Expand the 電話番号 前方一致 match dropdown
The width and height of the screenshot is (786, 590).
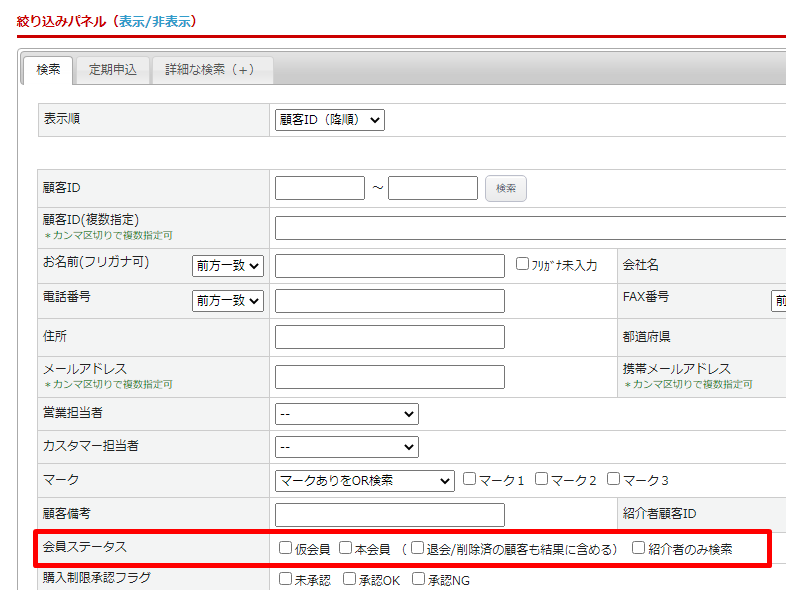tap(227, 301)
